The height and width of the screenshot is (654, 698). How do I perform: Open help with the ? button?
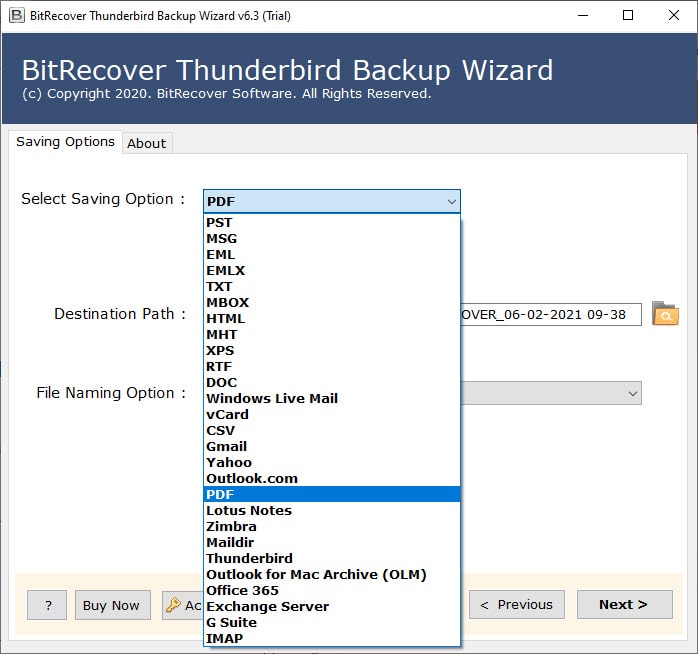pyautogui.click(x=47, y=605)
